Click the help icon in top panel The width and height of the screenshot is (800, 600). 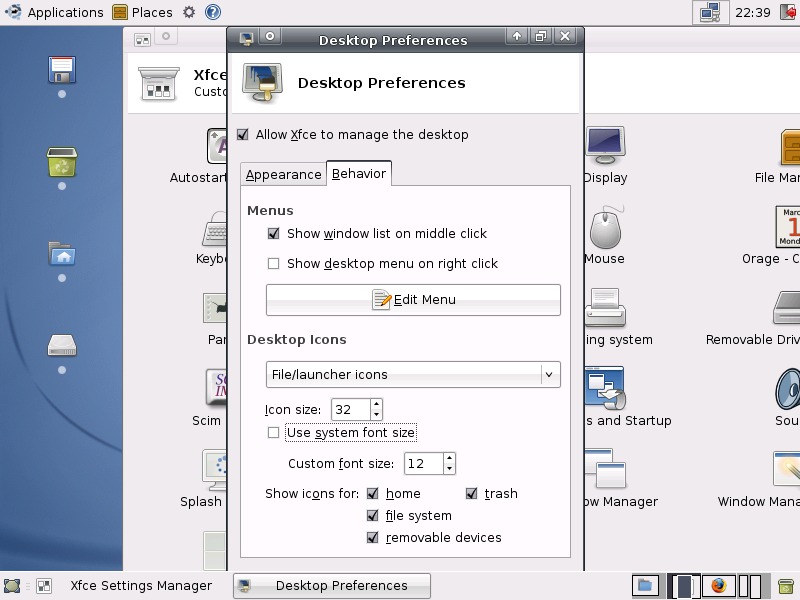[x=213, y=13]
